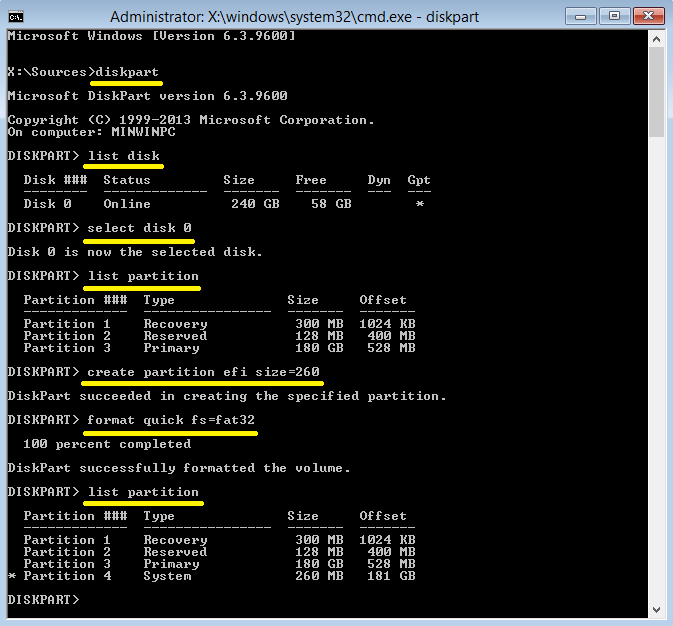Click the '100 percent completed' message
The image size is (673, 626).
pyautogui.click(x=107, y=444)
